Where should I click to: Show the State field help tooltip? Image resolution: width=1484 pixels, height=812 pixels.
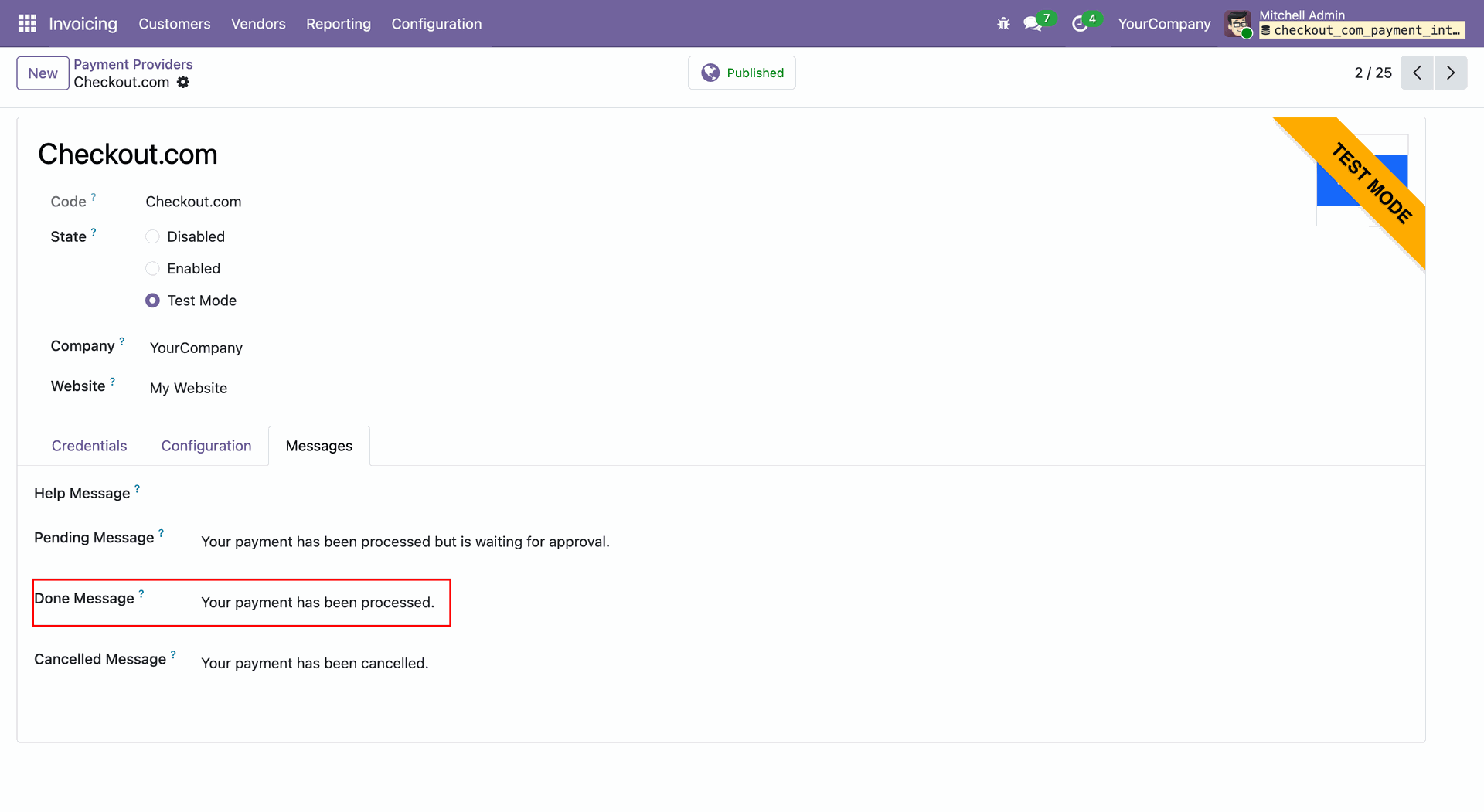(94, 232)
